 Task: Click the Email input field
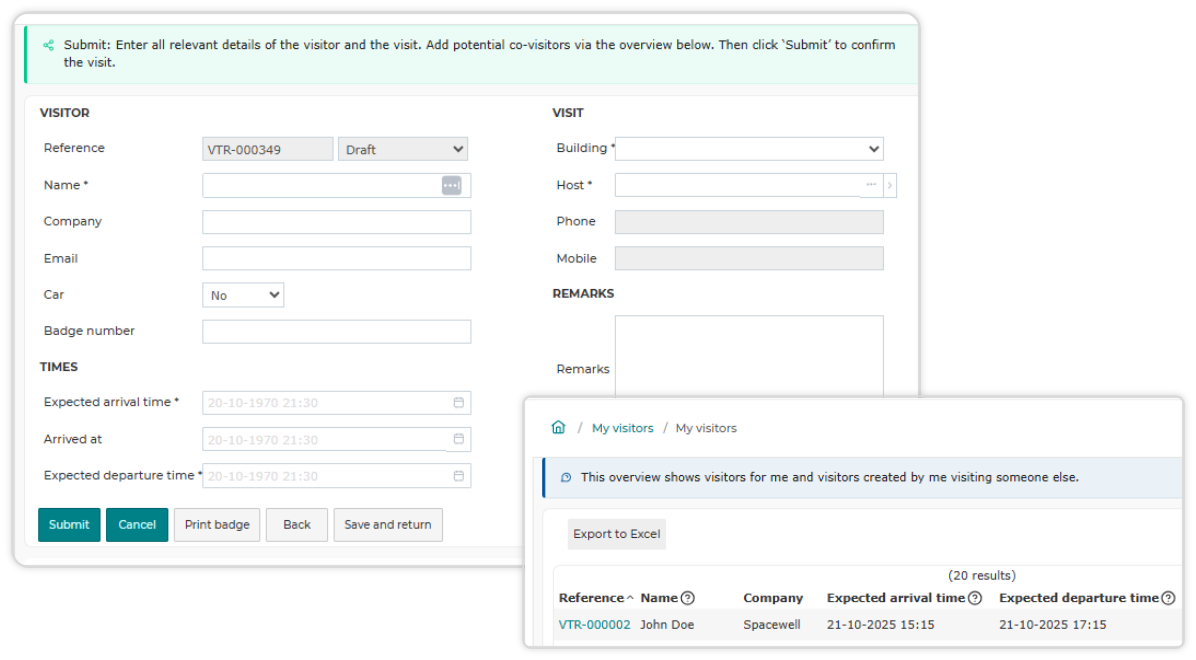click(x=336, y=259)
